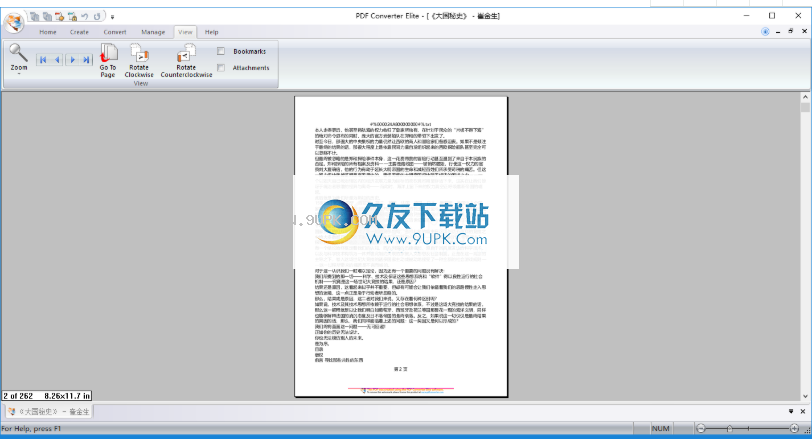This screenshot has height=445, width=812.
Task: Click the vertical scrollbar up arrow
Action: pos(805,97)
